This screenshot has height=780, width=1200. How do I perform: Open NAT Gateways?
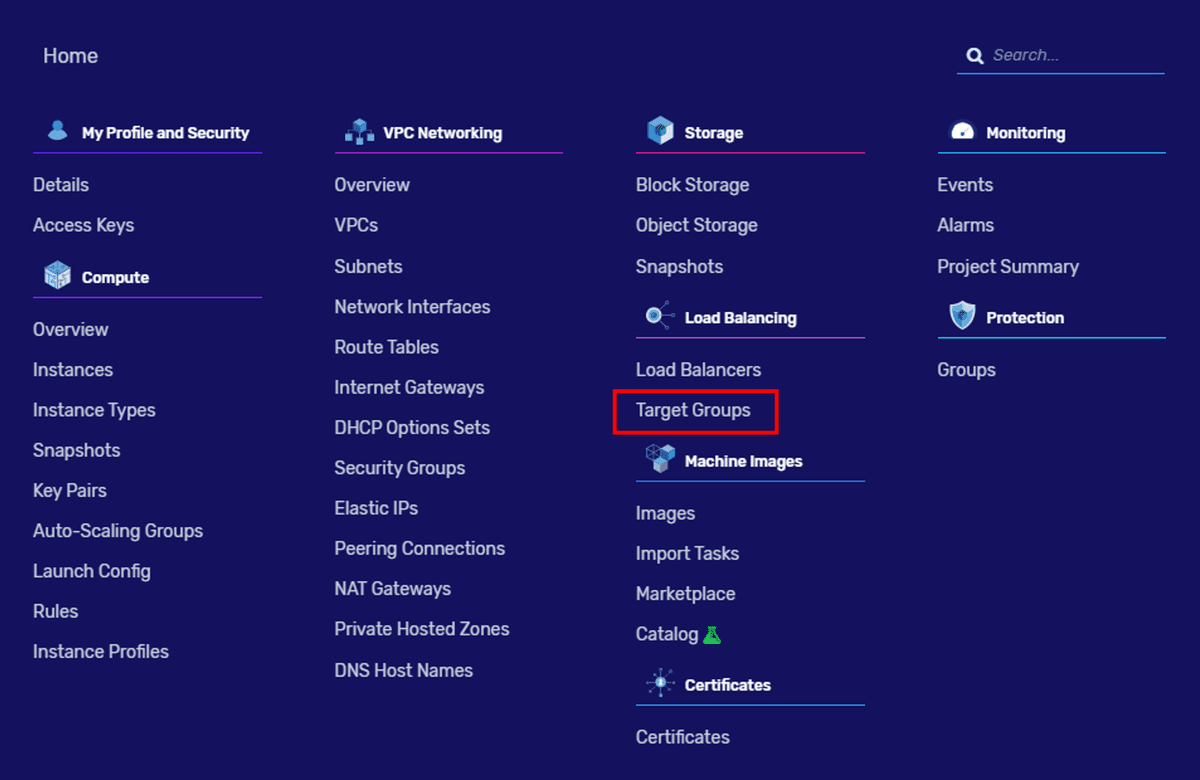pos(393,589)
